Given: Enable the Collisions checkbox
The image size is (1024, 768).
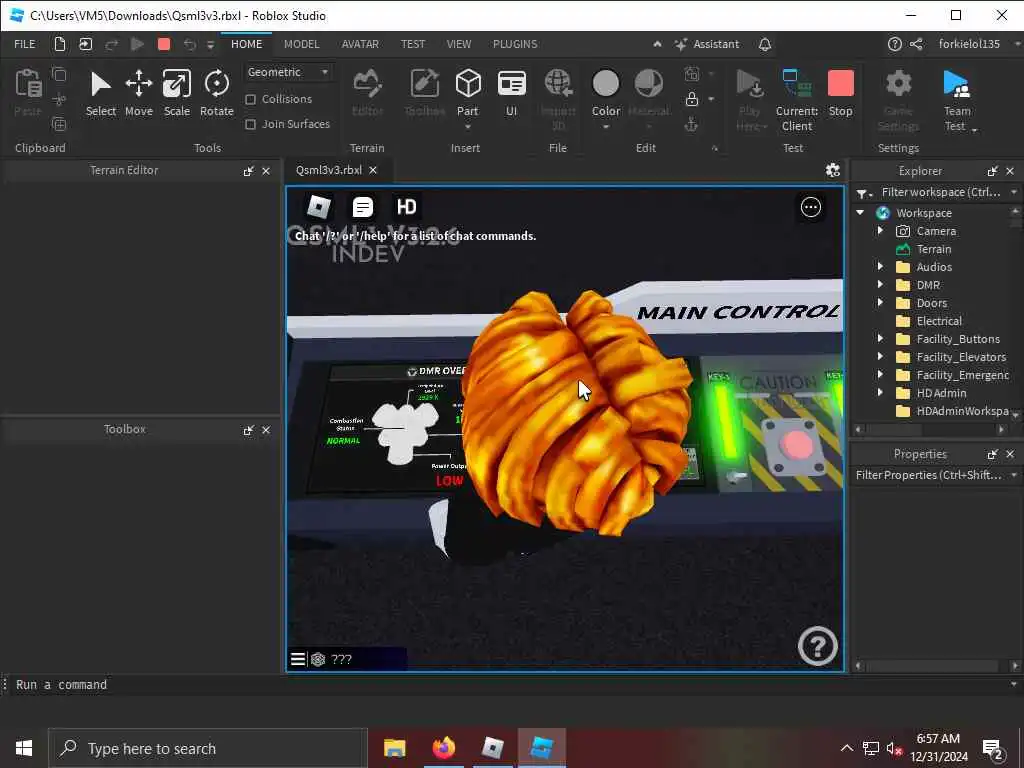Looking at the screenshot, I should tap(250, 99).
